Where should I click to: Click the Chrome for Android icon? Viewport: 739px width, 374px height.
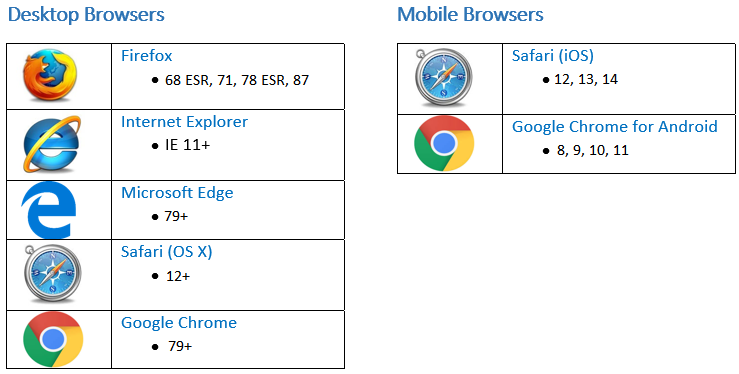pyautogui.click(x=444, y=143)
